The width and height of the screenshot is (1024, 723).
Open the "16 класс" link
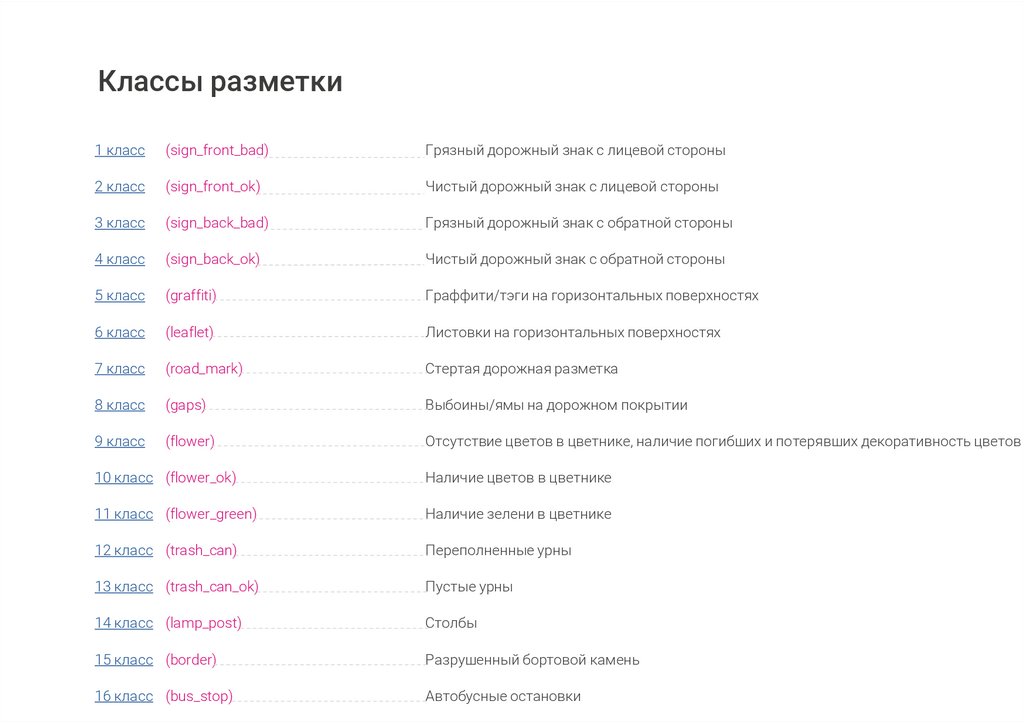124,696
